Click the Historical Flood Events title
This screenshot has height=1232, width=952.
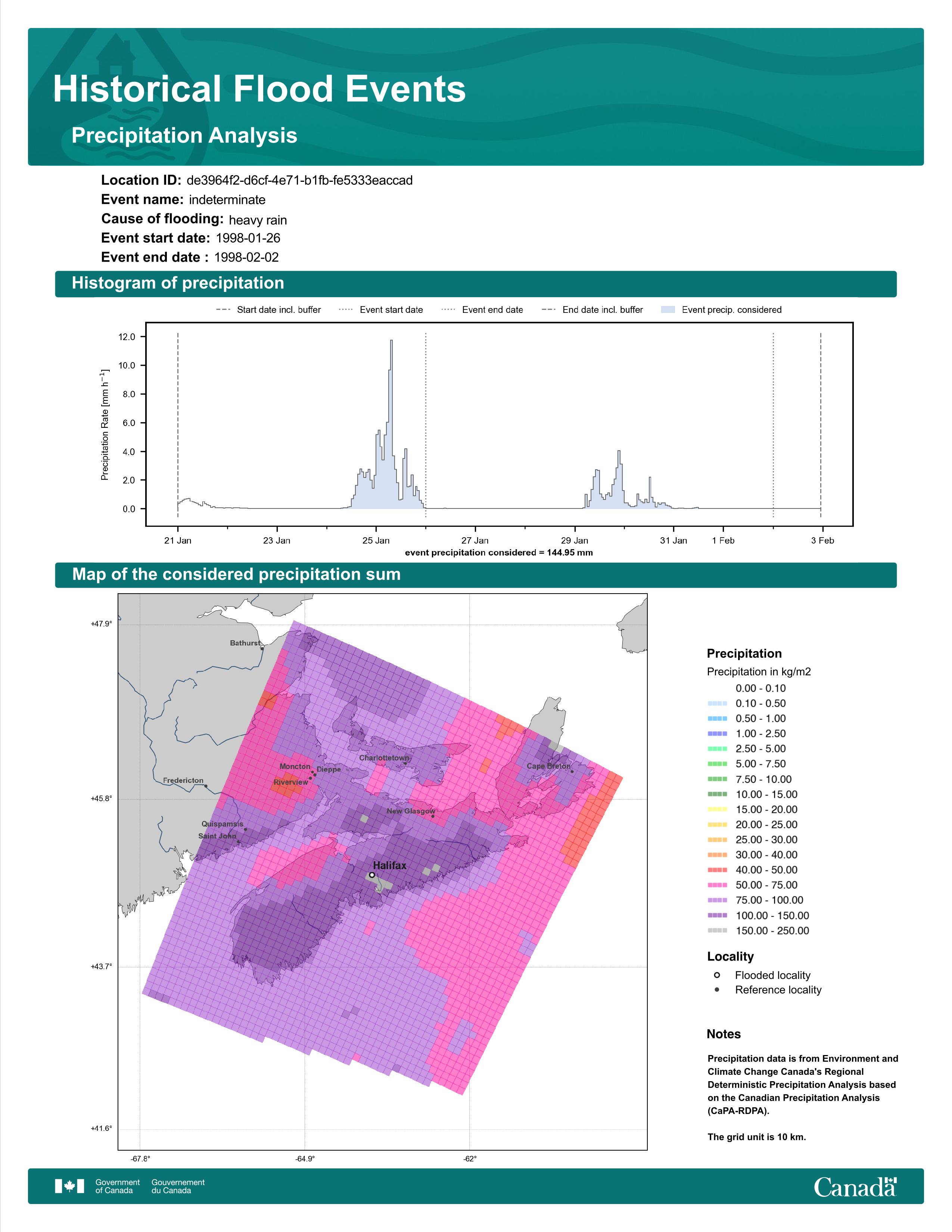click(259, 89)
